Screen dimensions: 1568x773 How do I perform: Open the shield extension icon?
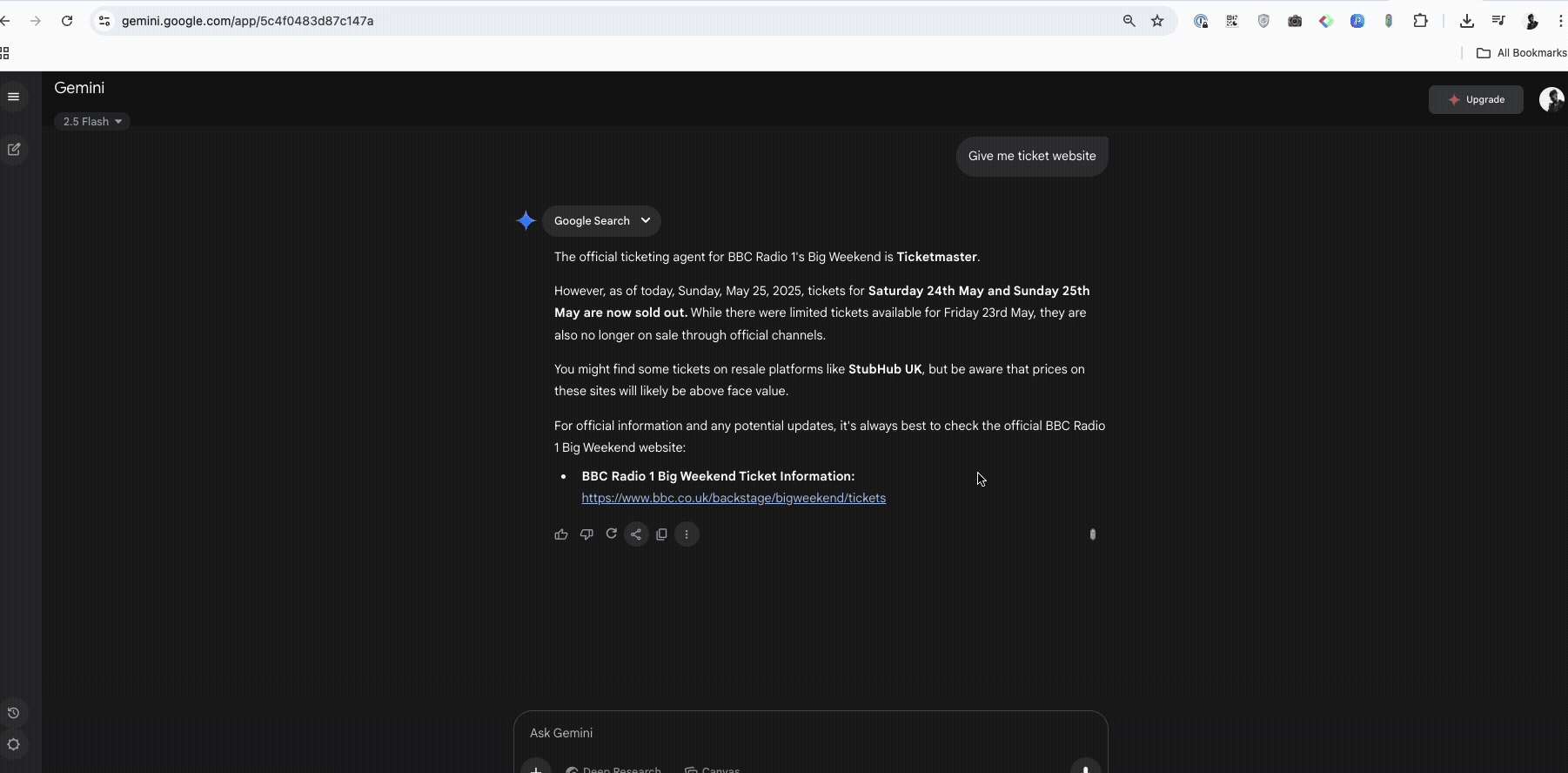1263,21
